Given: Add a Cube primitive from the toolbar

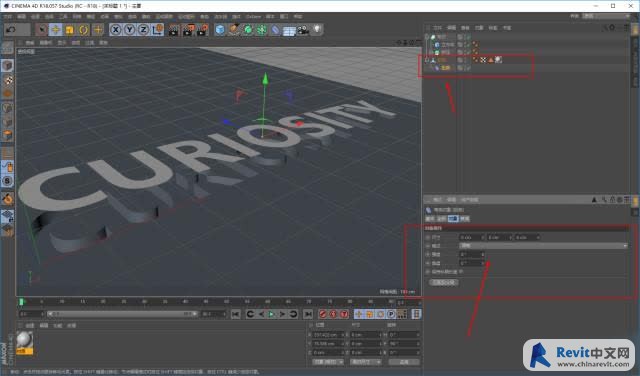Looking at the screenshot, I should [220, 30].
